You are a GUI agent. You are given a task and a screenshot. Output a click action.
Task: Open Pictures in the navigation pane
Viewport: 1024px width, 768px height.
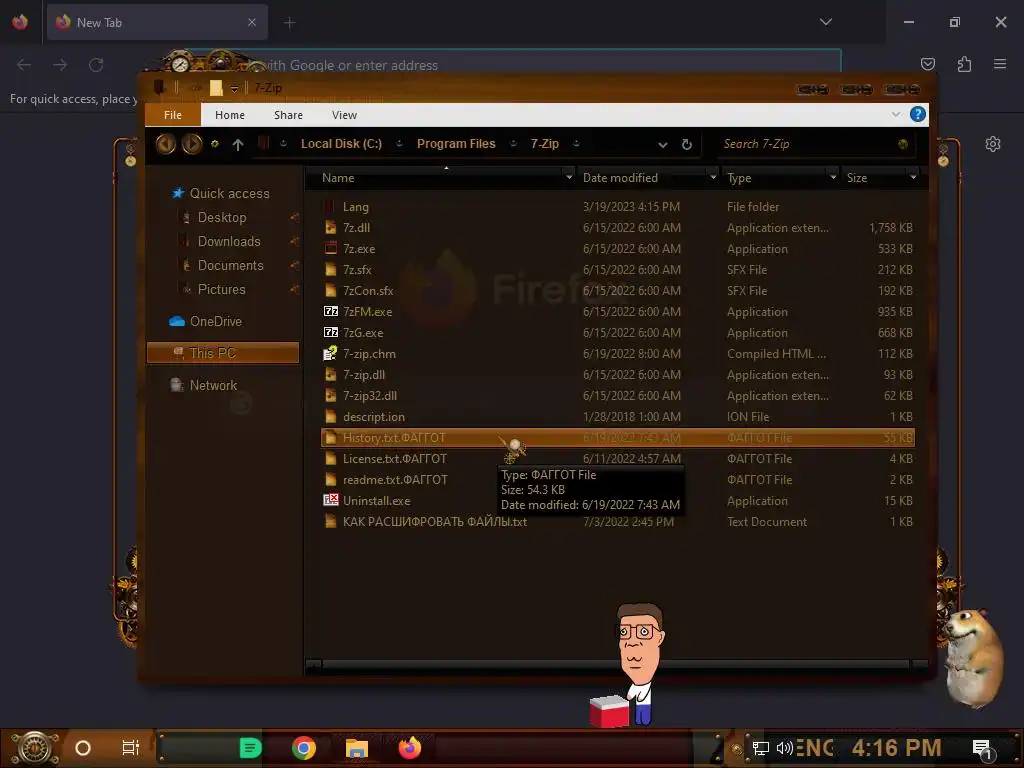[221, 289]
